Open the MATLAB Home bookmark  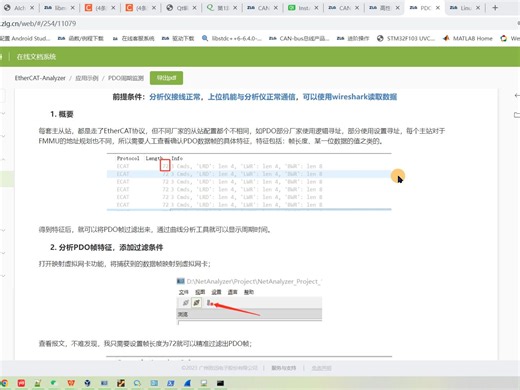[467, 38]
